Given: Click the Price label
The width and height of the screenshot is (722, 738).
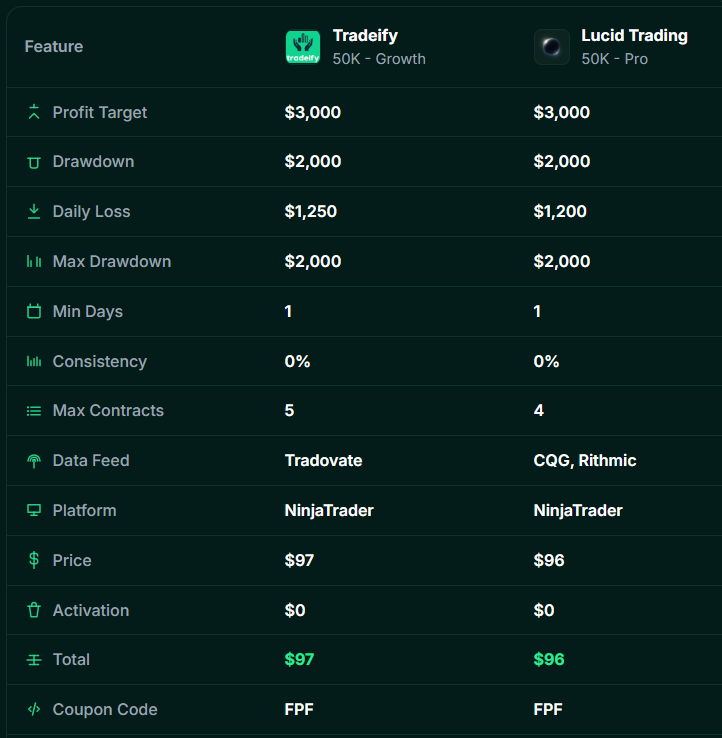Looking at the screenshot, I should click(72, 560).
